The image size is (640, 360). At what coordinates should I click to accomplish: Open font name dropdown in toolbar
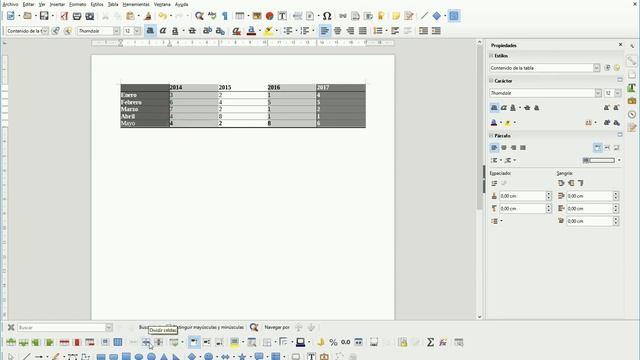(116, 31)
